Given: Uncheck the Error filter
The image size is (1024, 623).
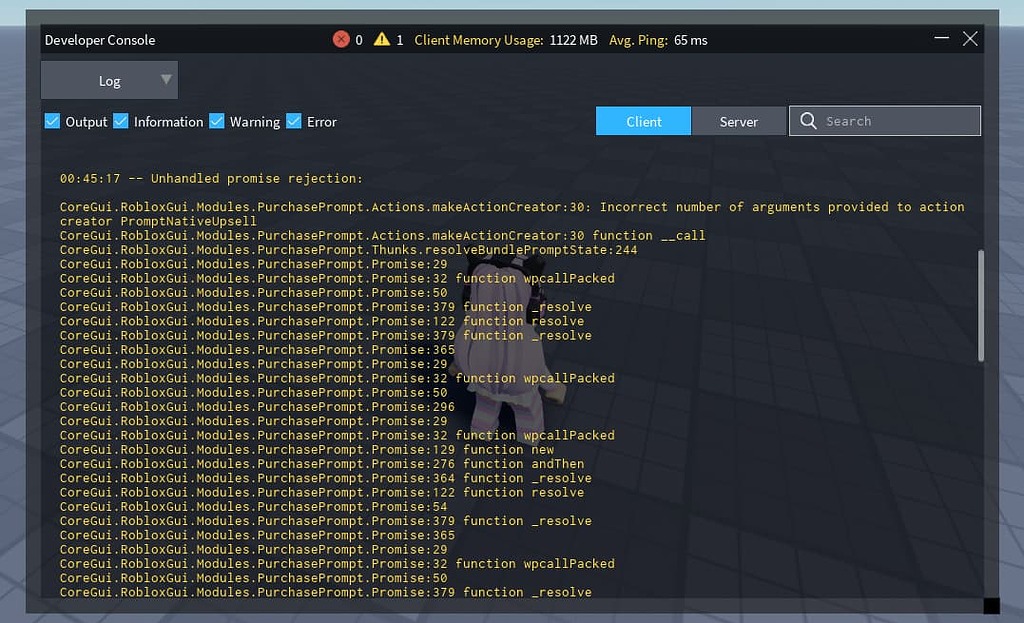Looking at the screenshot, I should (x=293, y=120).
